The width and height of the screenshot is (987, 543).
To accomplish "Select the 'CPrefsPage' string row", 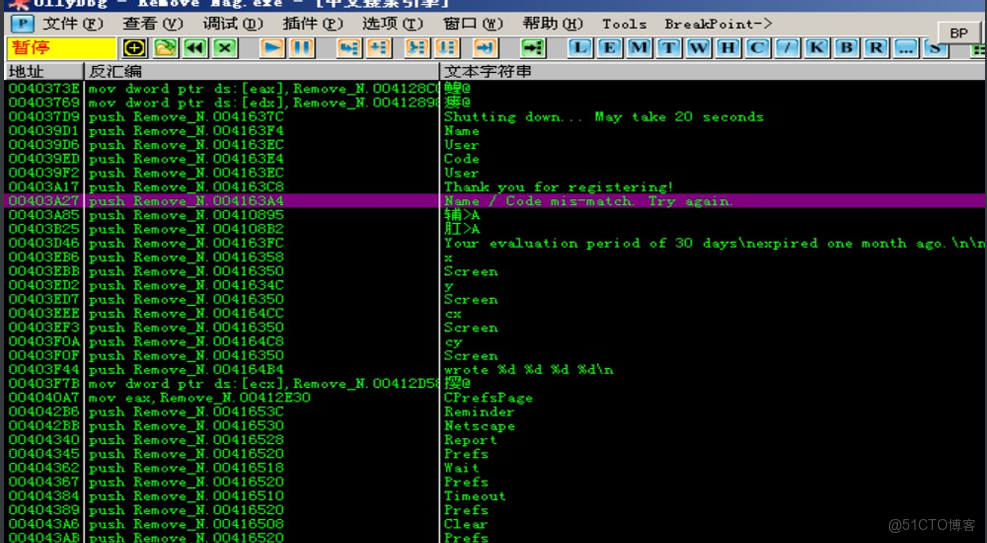I will pyautogui.click(x=495, y=398).
